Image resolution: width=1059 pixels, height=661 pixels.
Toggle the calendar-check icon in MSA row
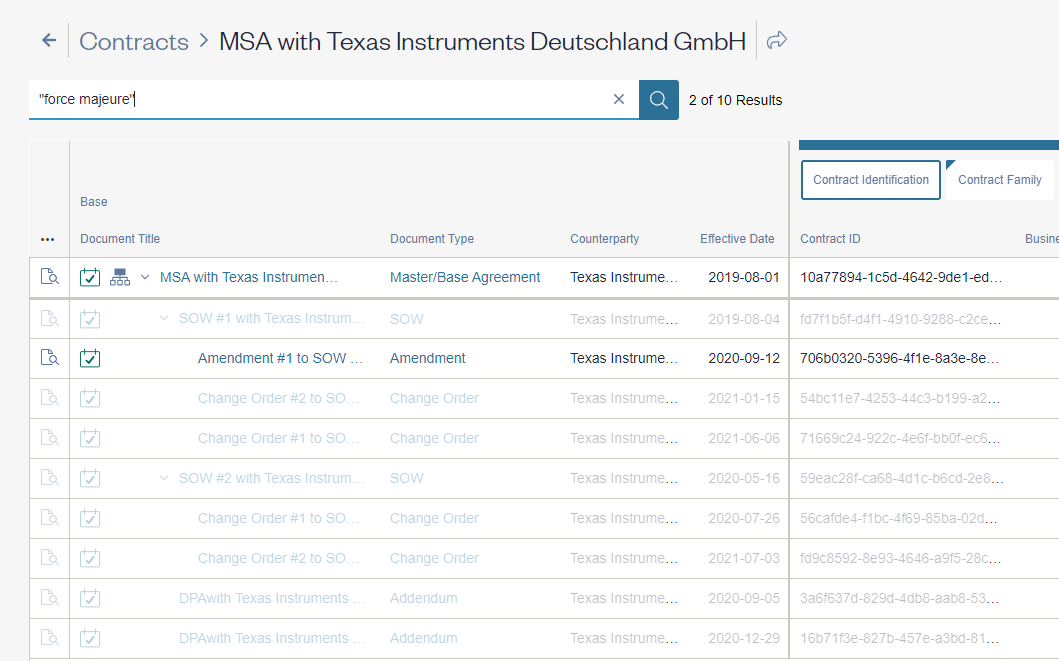pos(90,278)
